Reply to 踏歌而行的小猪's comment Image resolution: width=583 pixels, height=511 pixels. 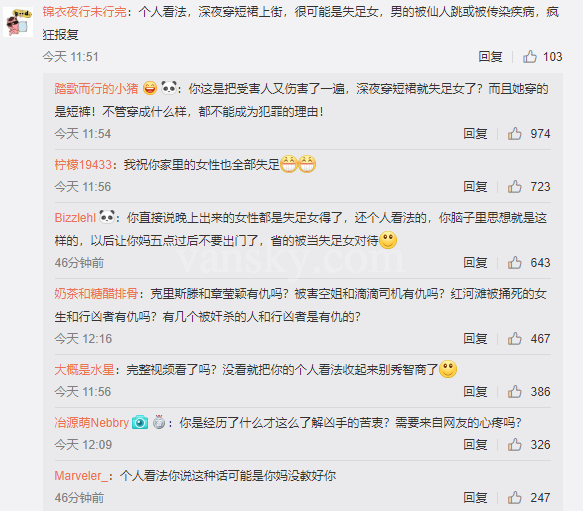[x=475, y=134]
